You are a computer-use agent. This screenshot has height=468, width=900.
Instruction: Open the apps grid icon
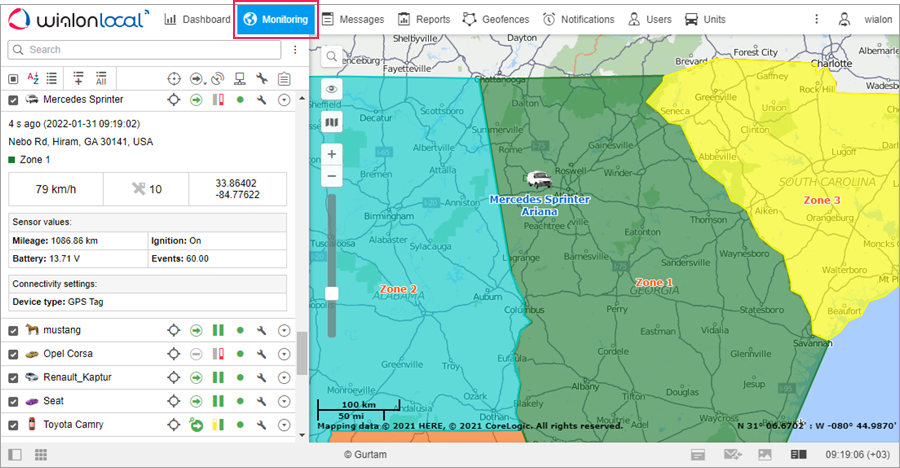(x=41, y=455)
